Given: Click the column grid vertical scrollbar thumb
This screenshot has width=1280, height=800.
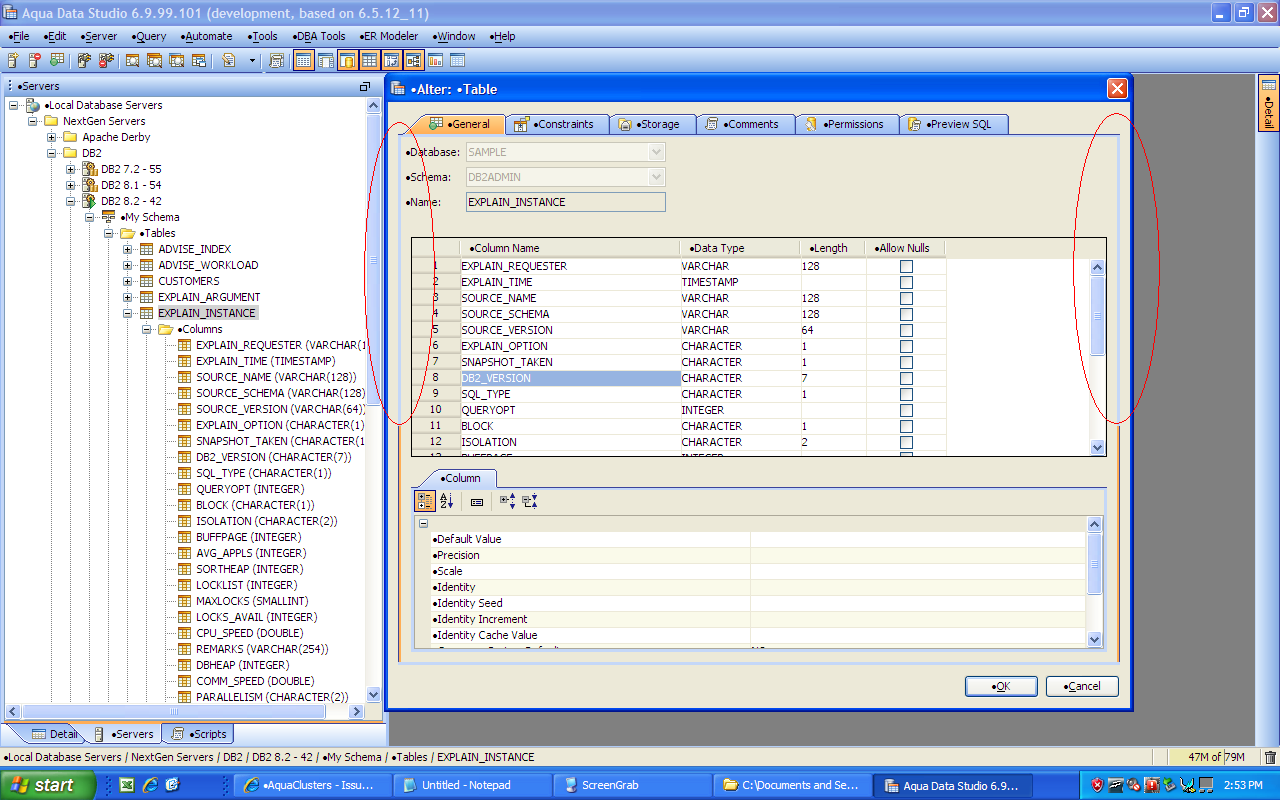Looking at the screenshot, I should click(x=1097, y=315).
